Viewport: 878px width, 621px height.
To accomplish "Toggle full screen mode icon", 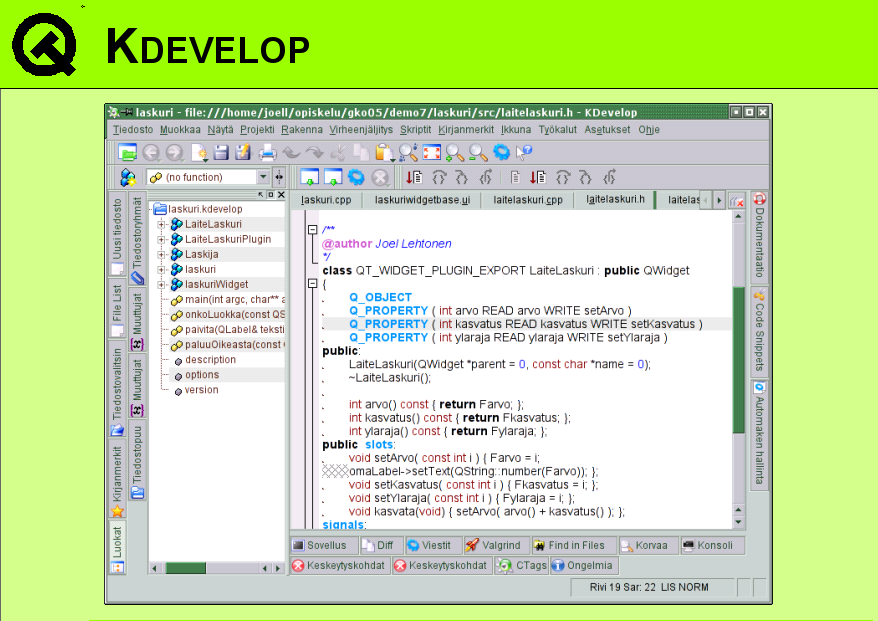I will (432, 152).
